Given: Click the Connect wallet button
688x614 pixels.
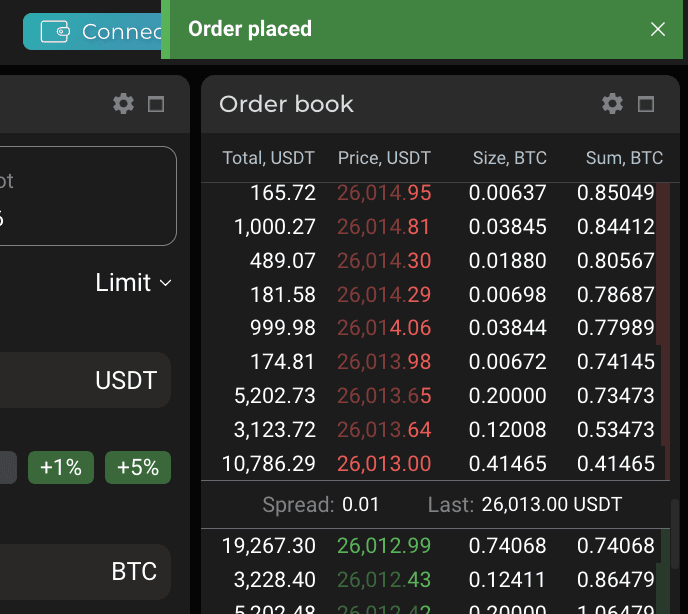Looking at the screenshot, I should (x=92, y=32).
